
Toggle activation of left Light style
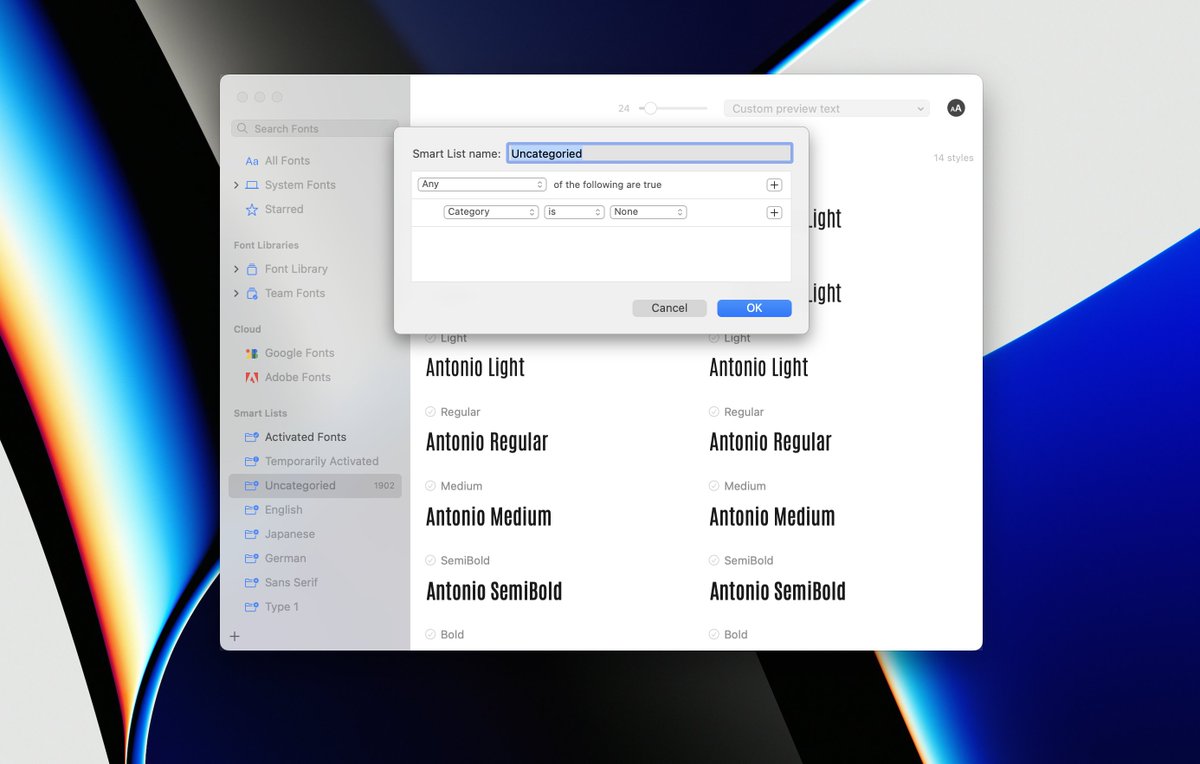(x=431, y=338)
